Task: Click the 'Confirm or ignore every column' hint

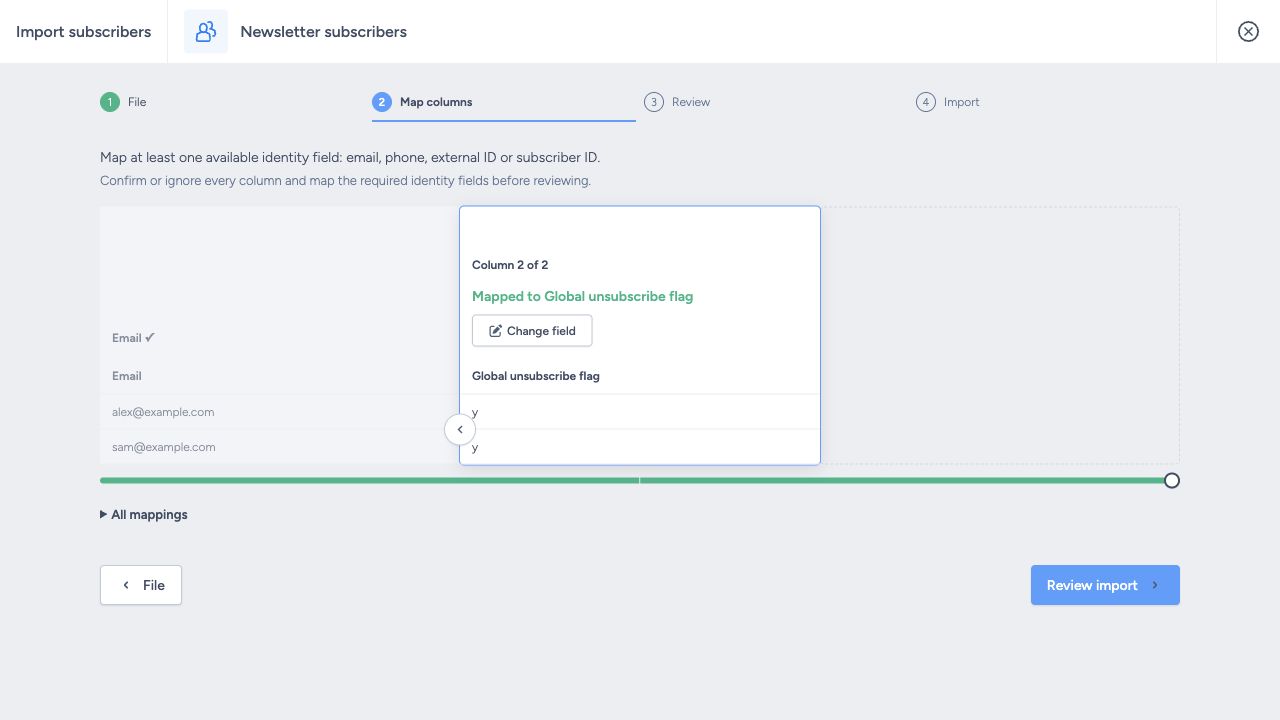Action: pyautogui.click(x=345, y=181)
